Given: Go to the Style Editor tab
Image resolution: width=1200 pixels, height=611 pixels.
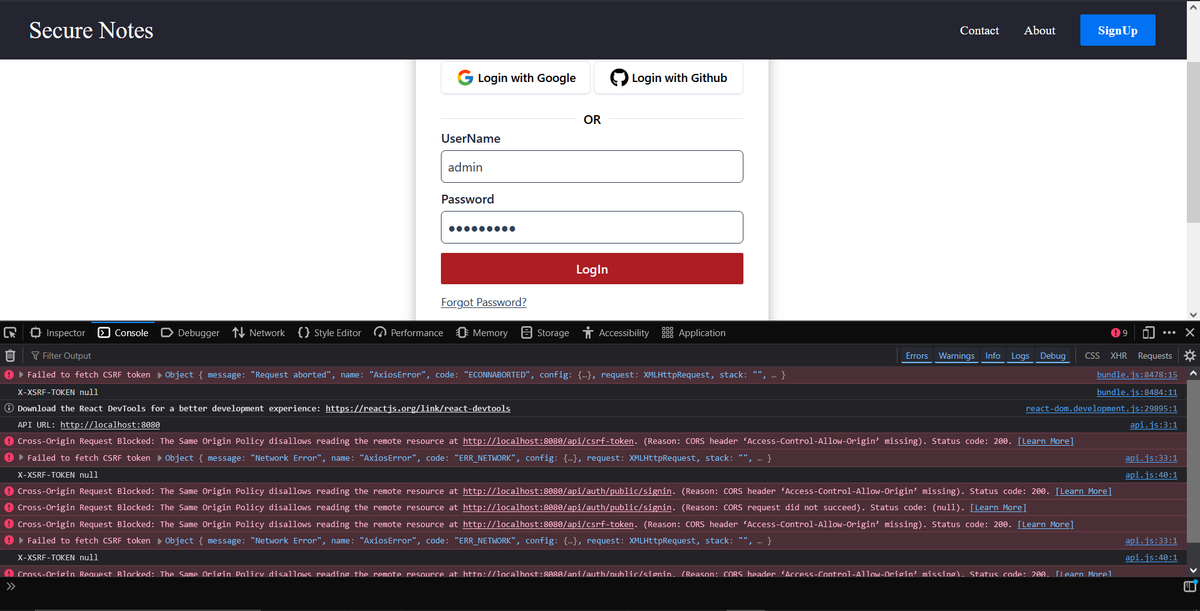Looking at the screenshot, I should coord(329,332).
